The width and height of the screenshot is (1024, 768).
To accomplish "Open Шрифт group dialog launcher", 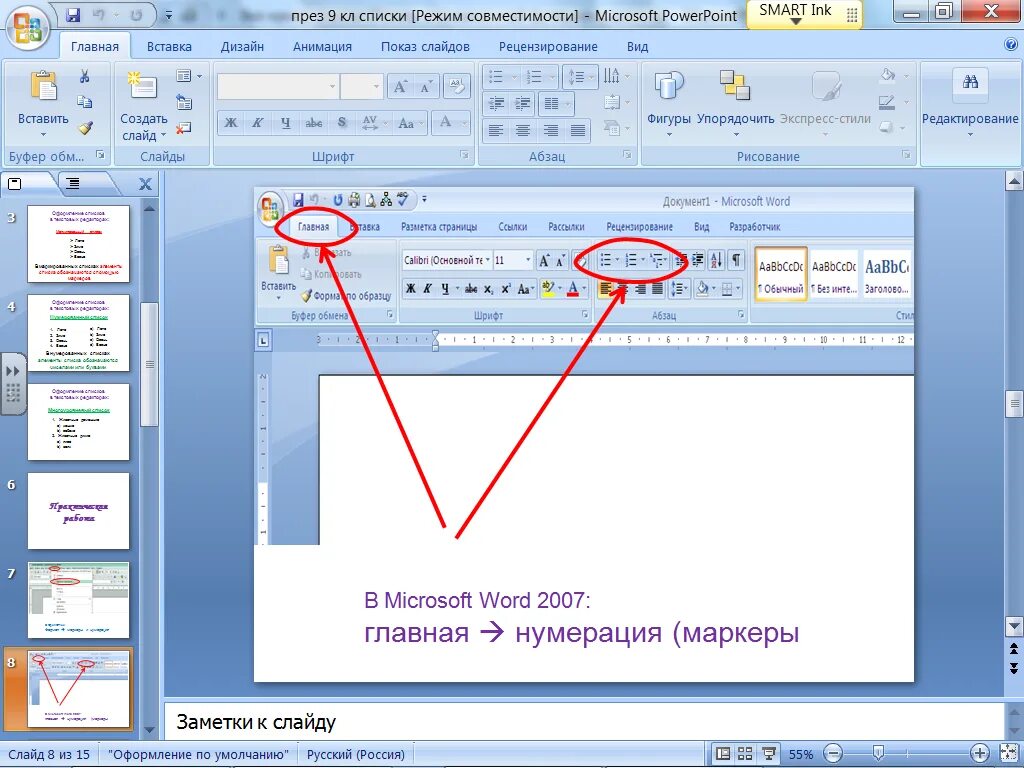I will [x=464, y=155].
